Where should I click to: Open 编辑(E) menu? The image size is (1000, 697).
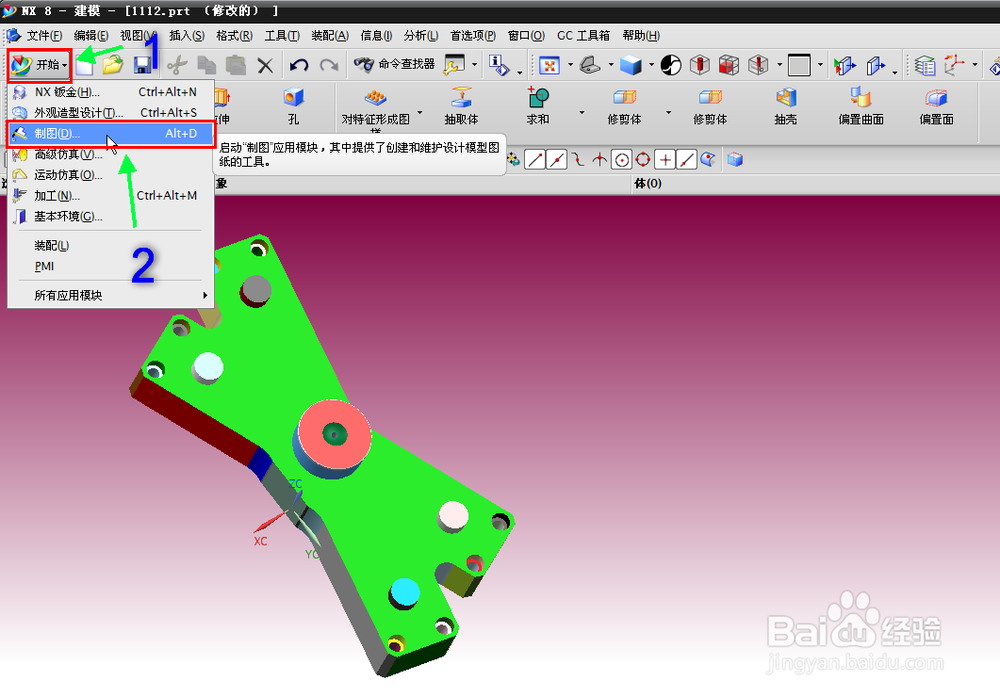click(x=91, y=36)
